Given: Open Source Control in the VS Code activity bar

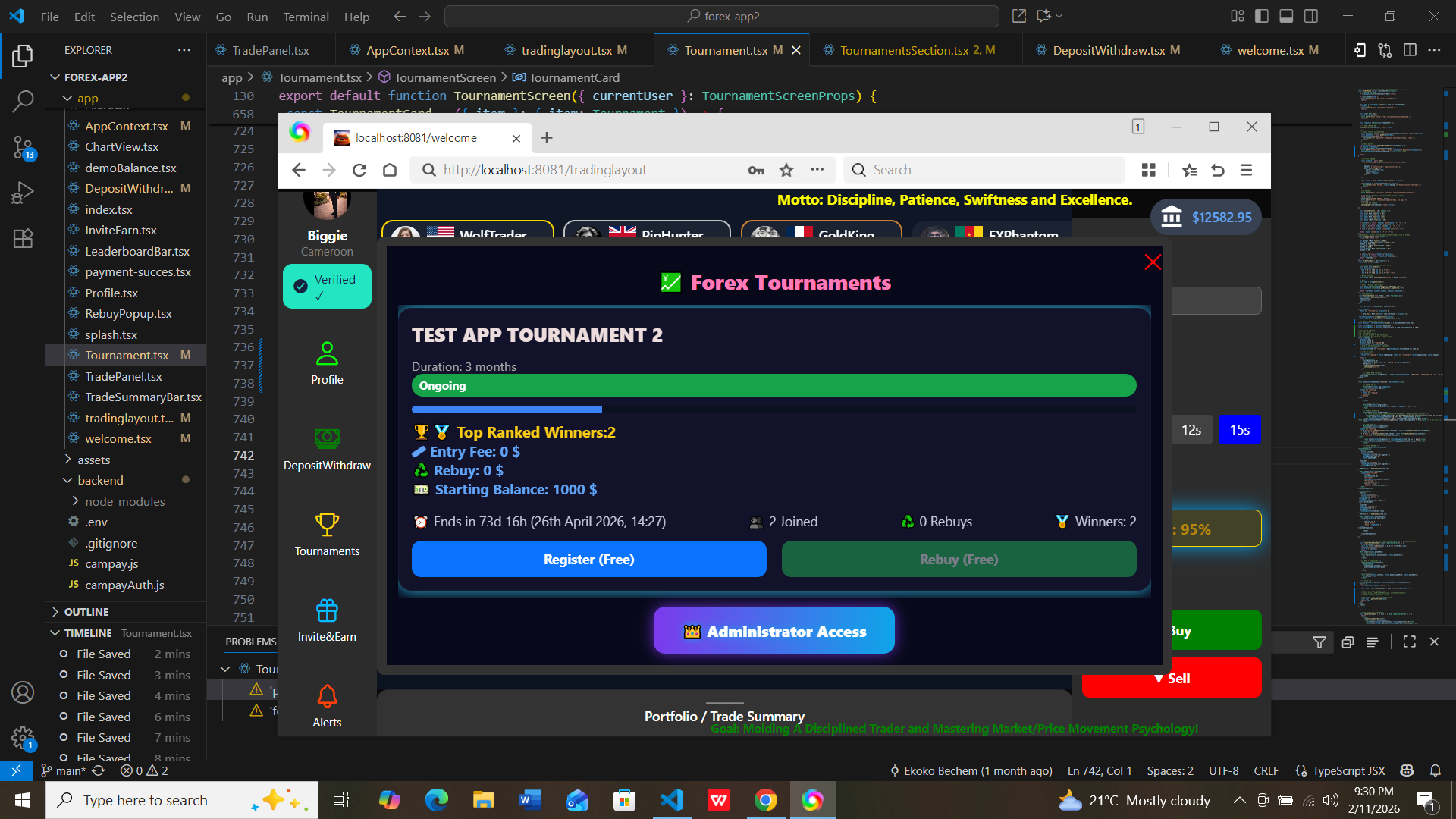Looking at the screenshot, I should [23, 146].
